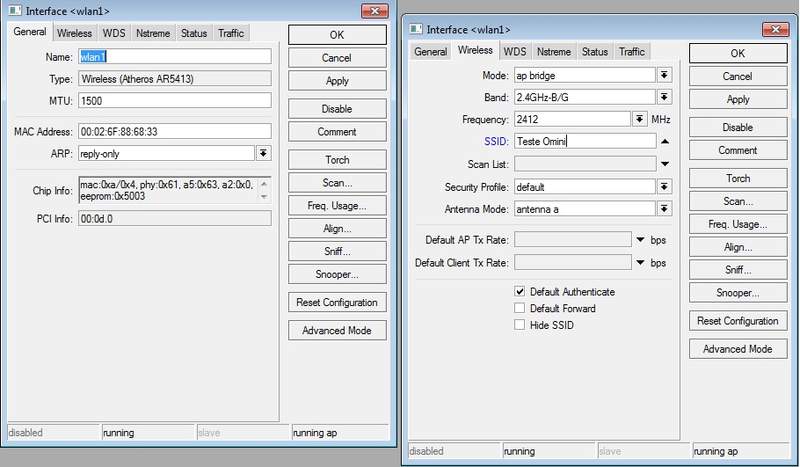Viewport: 800px width, 467px height.
Task: Switch to General tab in right window
Action: click(x=431, y=52)
